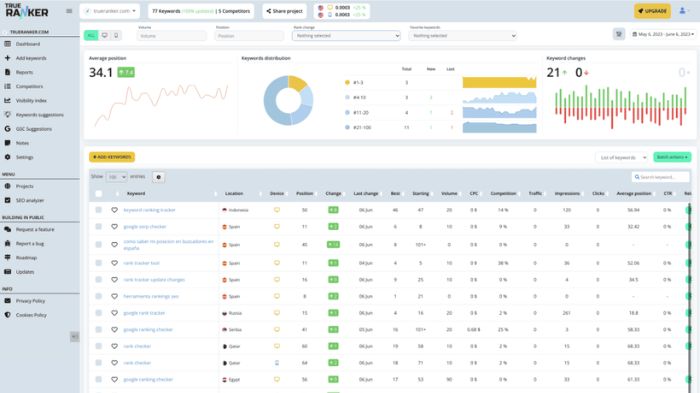700x393 pixels.
Task: Click the clear filters icon button
Action: click(x=619, y=34)
